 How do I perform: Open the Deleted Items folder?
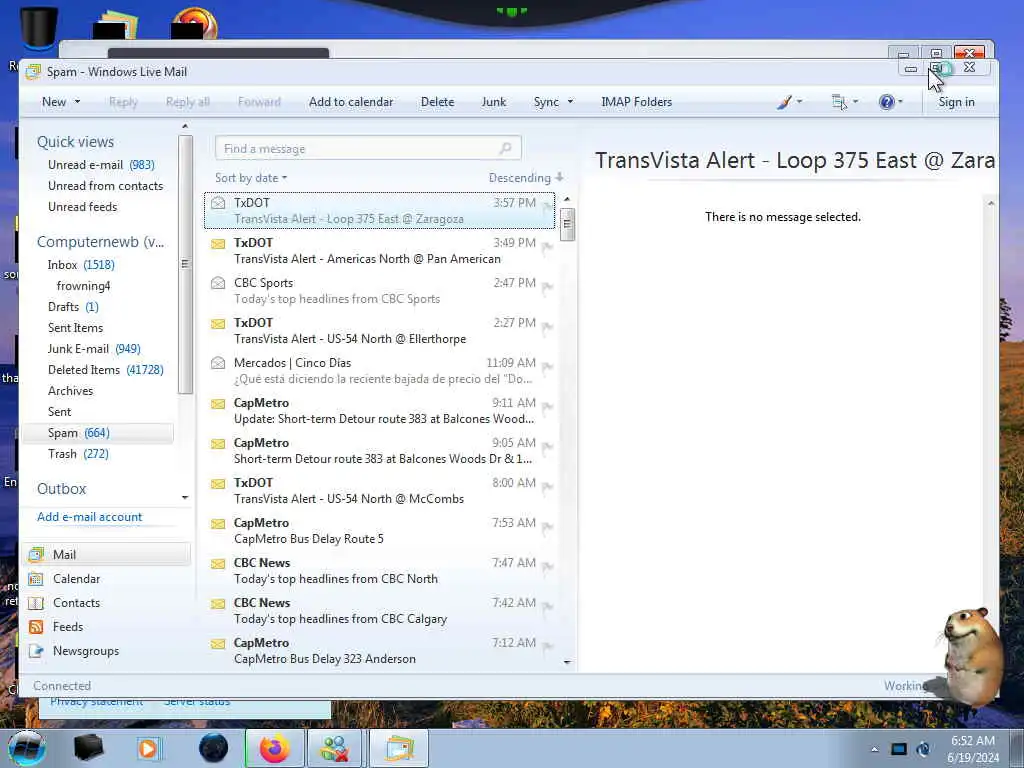(105, 370)
